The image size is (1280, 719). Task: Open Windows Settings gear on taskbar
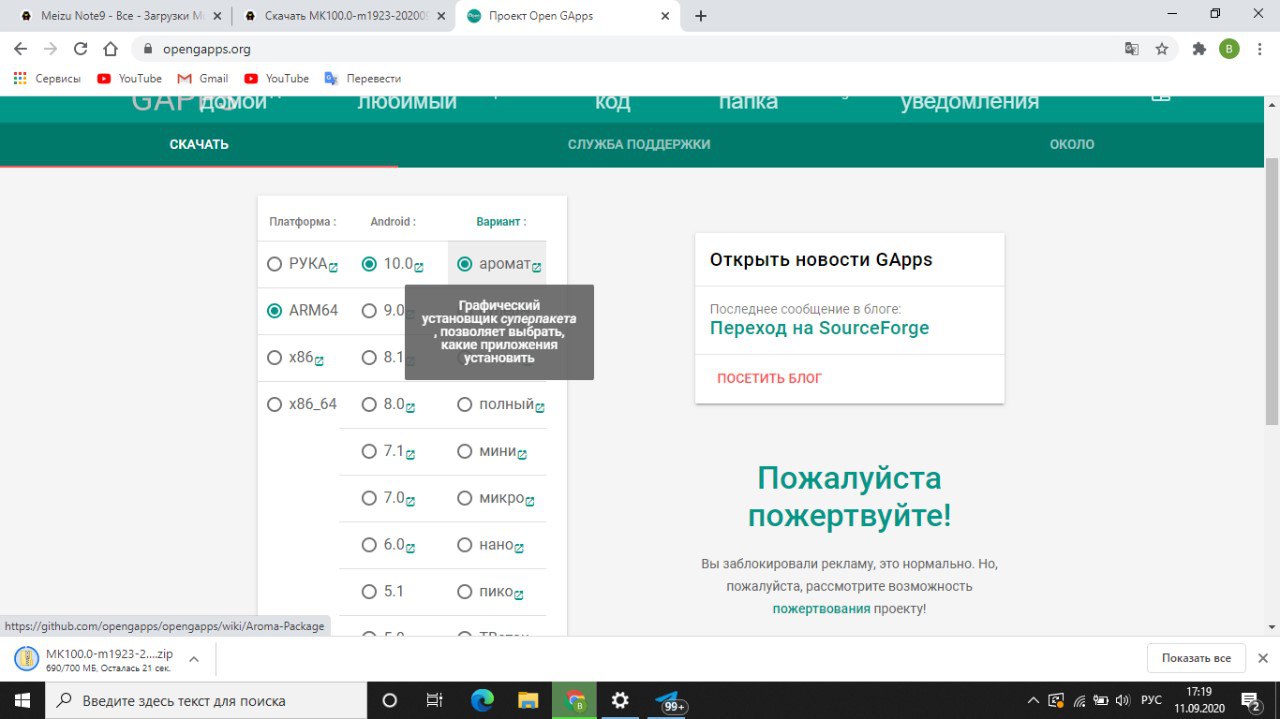pyautogui.click(x=620, y=700)
